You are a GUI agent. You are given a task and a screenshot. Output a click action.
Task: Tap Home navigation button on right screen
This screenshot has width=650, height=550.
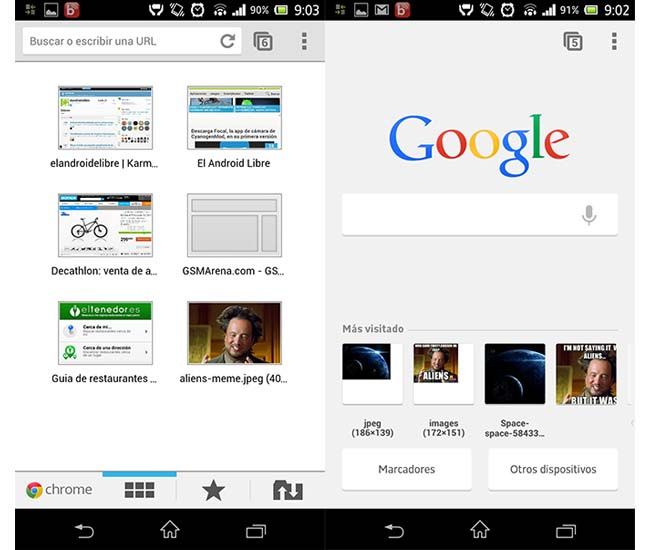pyautogui.click(x=480, y=529)
